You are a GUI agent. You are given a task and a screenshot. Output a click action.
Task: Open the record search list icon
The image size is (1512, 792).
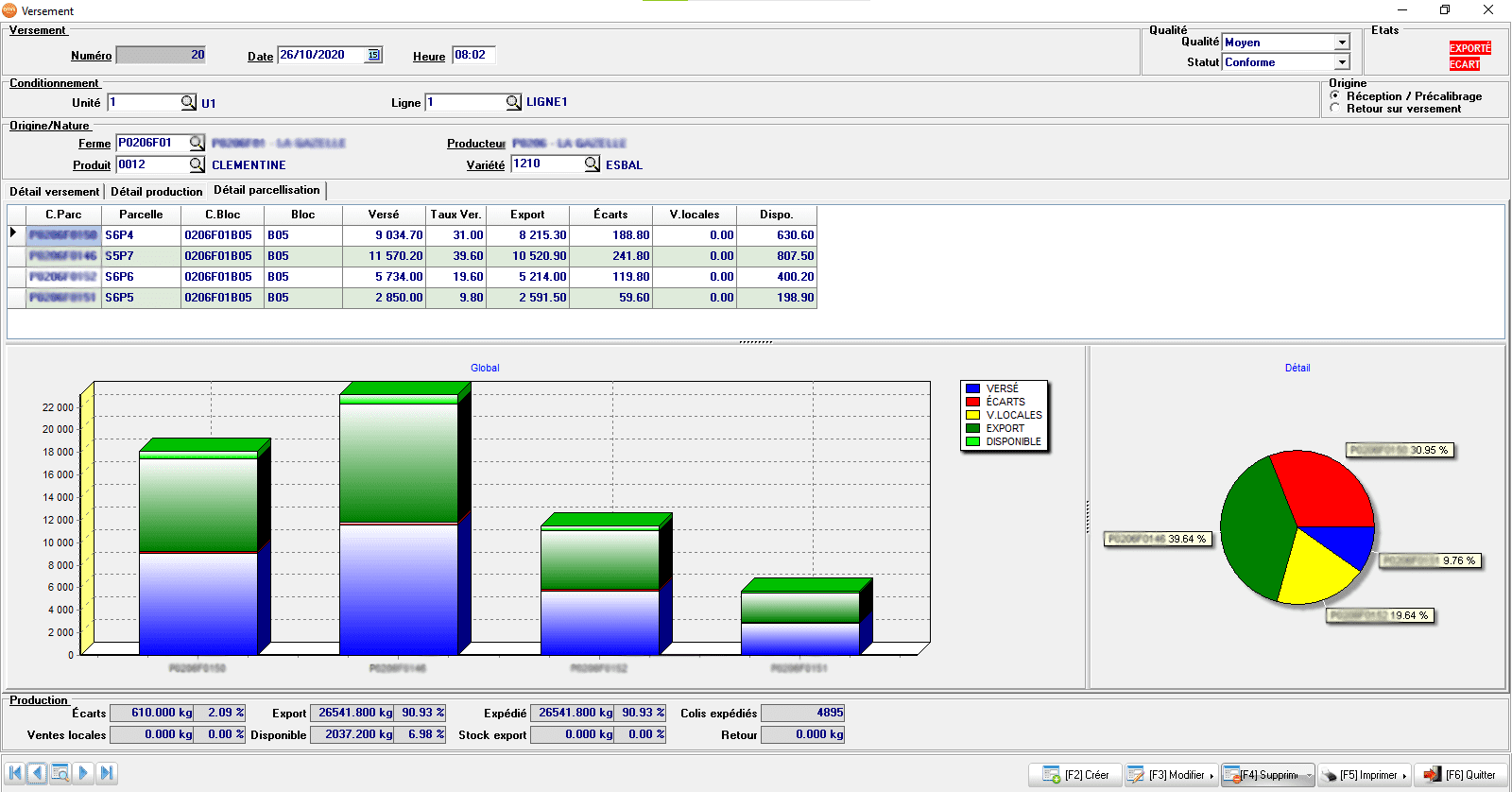click(x=60, y=773)
